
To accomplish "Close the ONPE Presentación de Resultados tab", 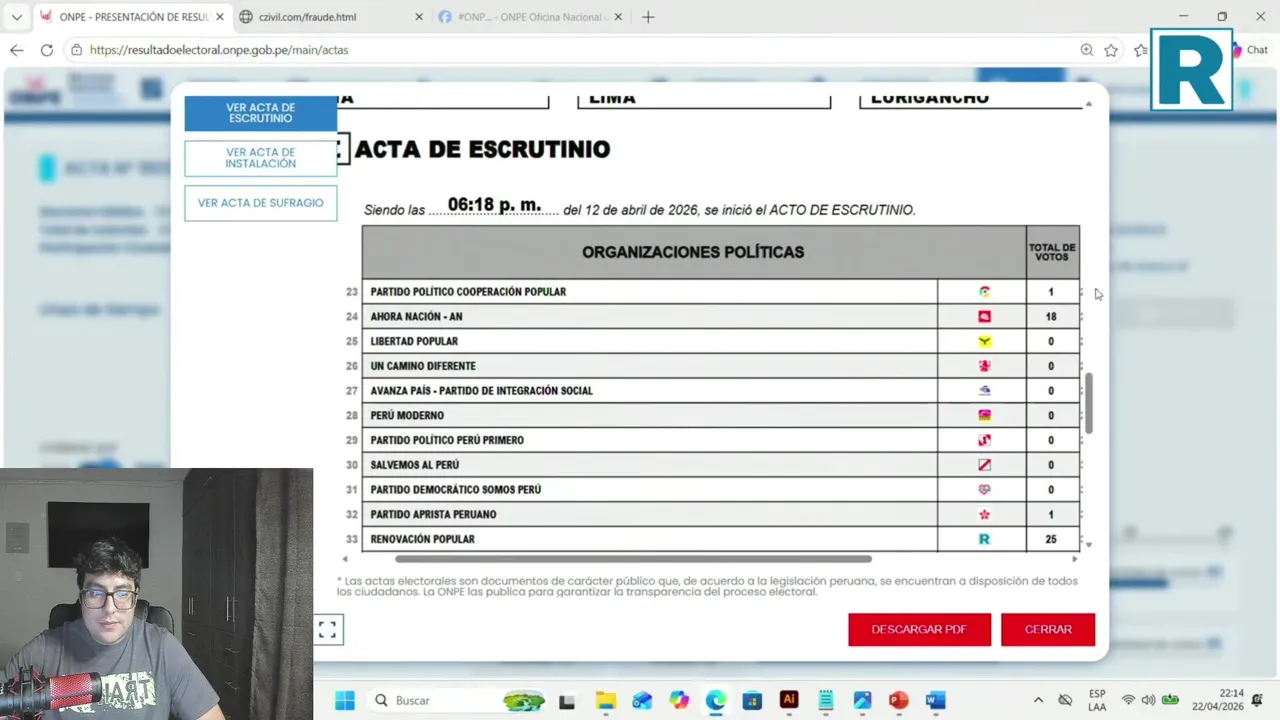I will pos(220,17).
